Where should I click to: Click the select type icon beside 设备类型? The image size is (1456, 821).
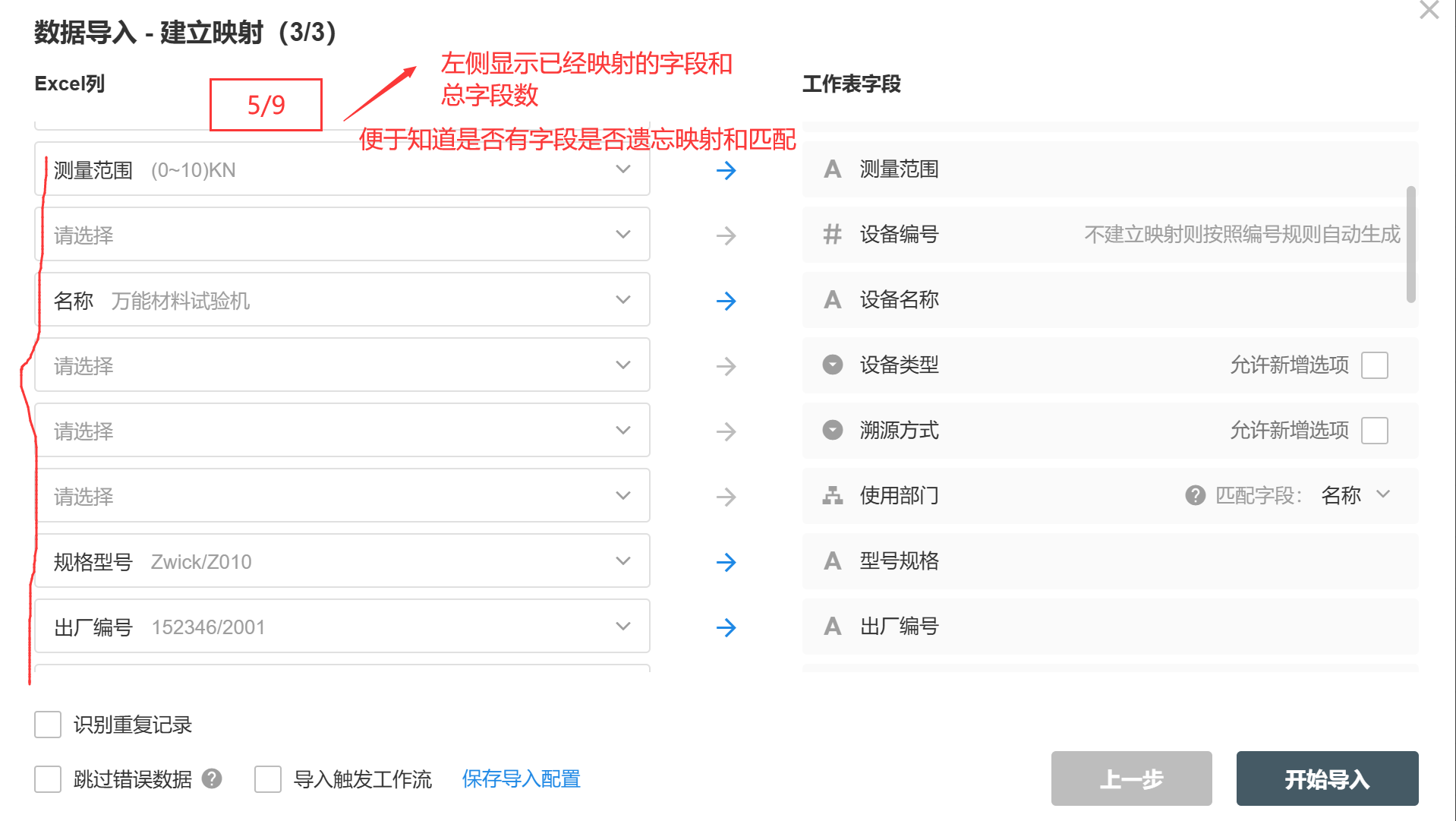point(832,365)
